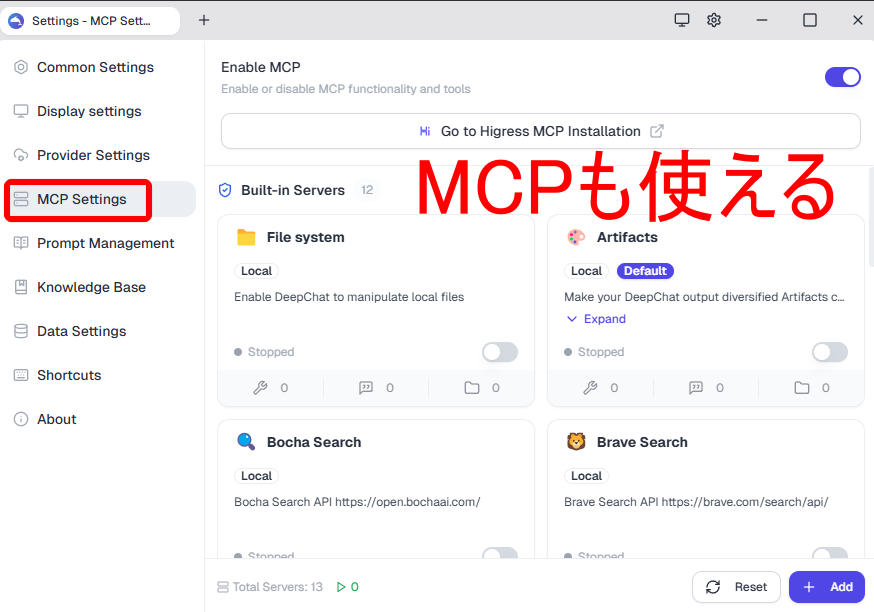
Task: Enable the File system server toggle
Action: [x=500, y=352]
